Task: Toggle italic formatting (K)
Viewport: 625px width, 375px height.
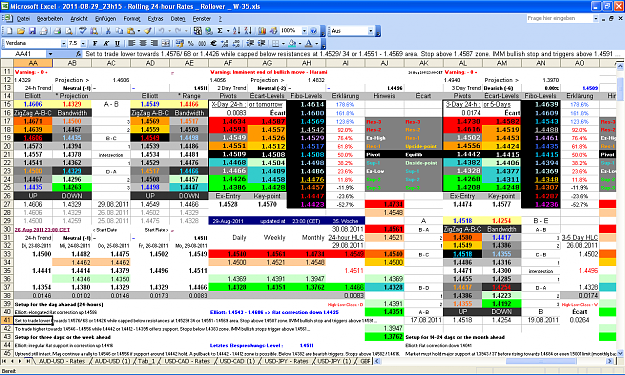Action: 106,43
